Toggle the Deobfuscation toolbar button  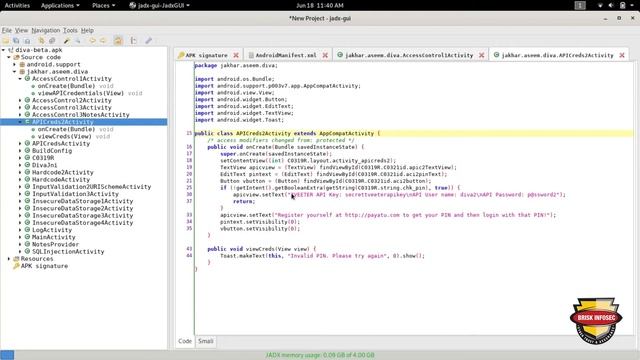coord(118,40)
